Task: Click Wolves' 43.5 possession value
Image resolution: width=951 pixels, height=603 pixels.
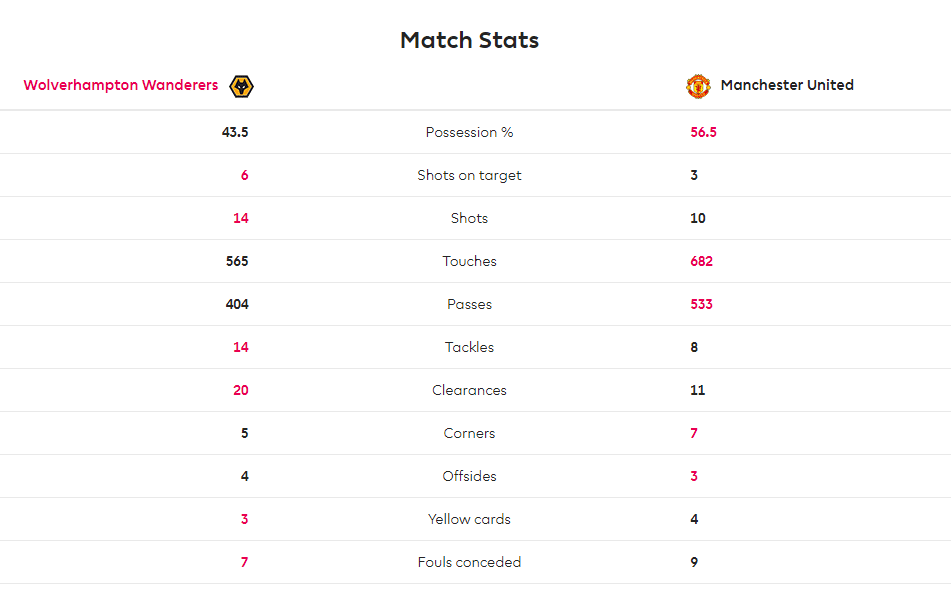Action: click(x=235, y=132)
